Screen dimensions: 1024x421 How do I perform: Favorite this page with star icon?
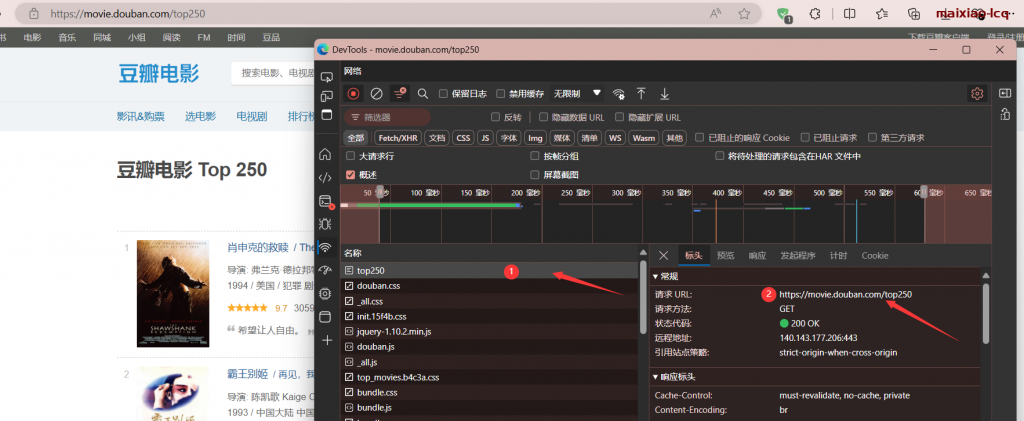pyautogui.click(x=744, y=14)
